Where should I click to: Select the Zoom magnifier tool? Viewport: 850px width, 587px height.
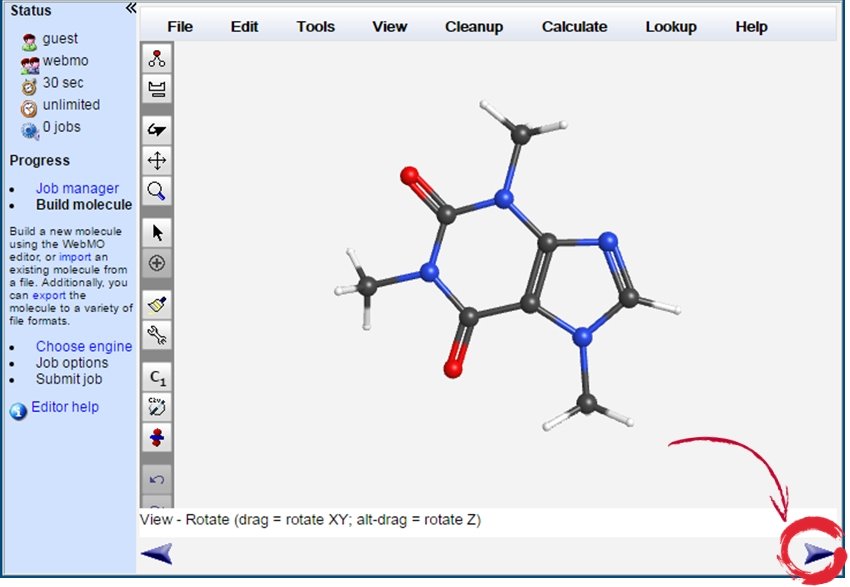point(155,191)
